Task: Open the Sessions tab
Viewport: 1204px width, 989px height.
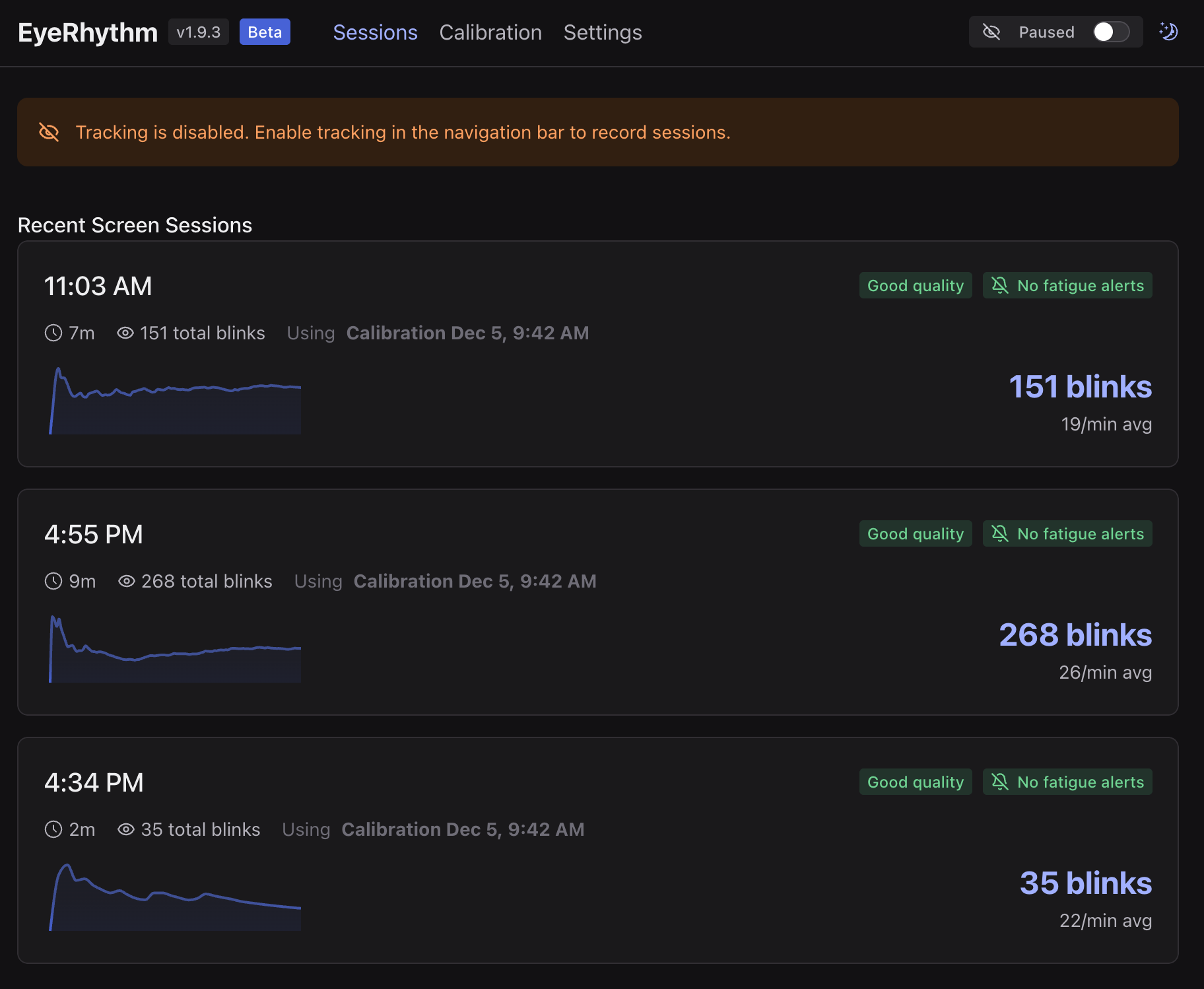Action: 375,32
